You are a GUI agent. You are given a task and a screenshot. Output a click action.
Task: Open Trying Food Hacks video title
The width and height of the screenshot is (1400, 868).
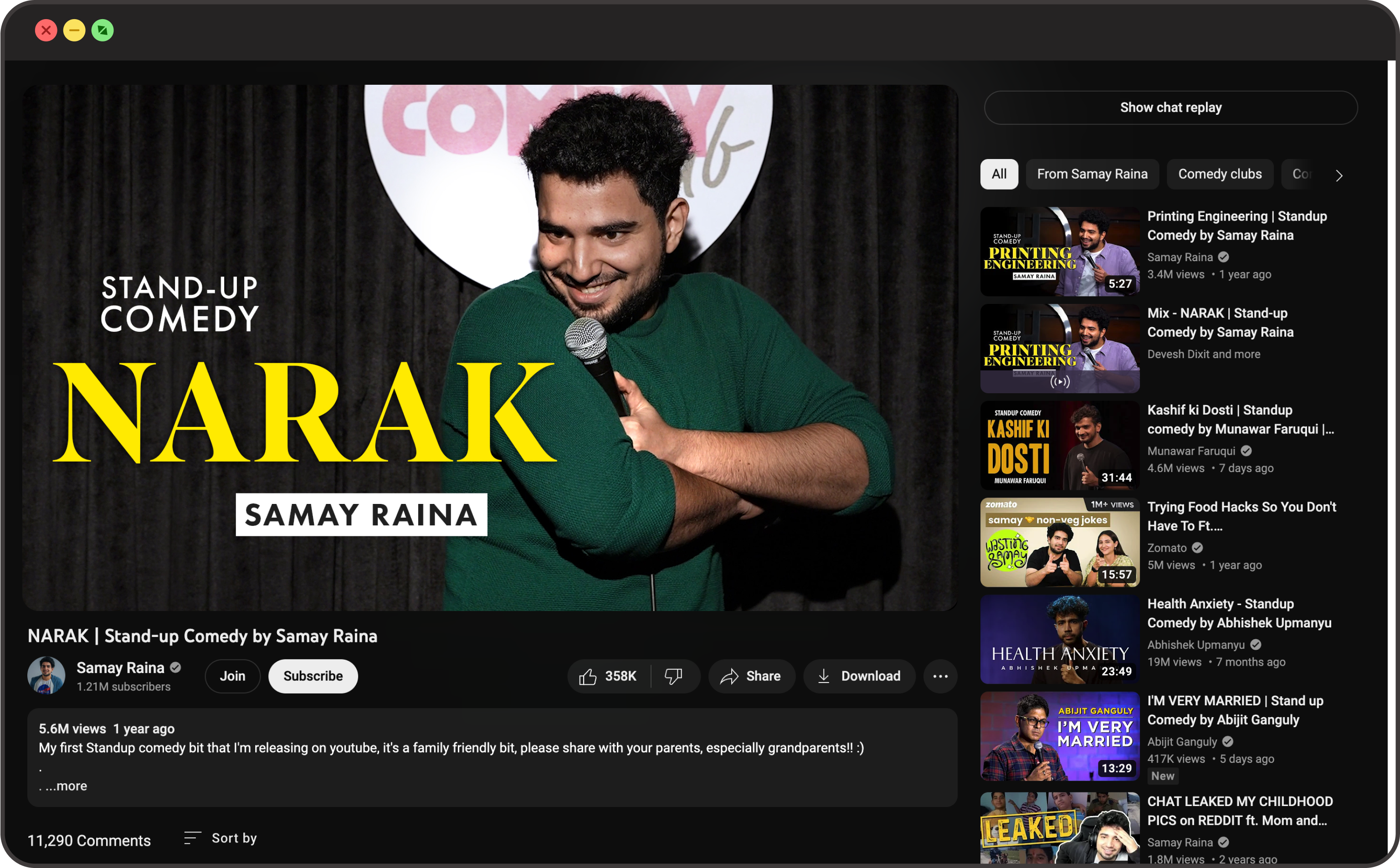click(1241, 517)
